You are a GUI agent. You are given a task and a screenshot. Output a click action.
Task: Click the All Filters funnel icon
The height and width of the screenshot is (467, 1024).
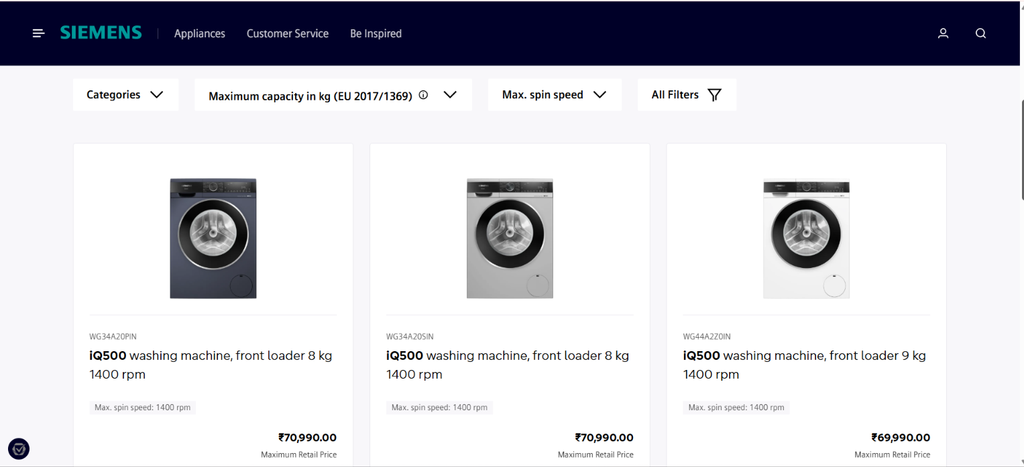714,95
